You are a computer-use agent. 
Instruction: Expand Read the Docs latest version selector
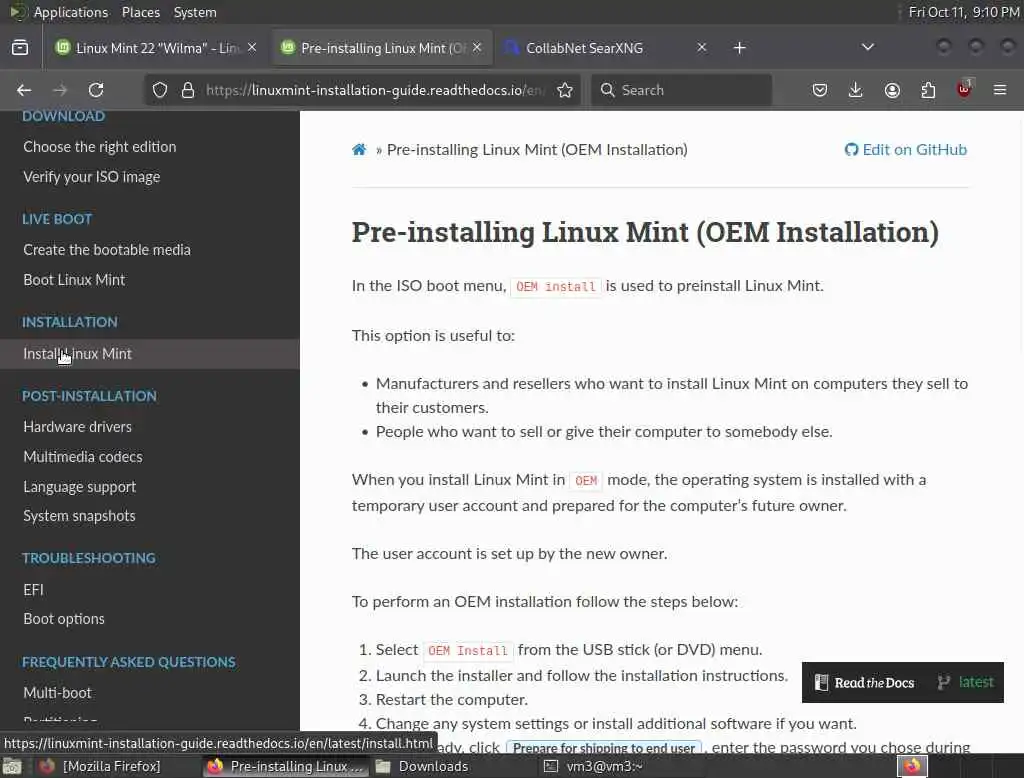pos(965,683)
